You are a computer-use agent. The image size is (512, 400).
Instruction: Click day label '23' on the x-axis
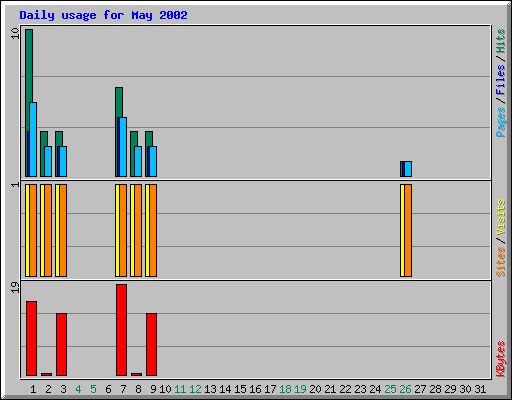click(x=360, y=389)
